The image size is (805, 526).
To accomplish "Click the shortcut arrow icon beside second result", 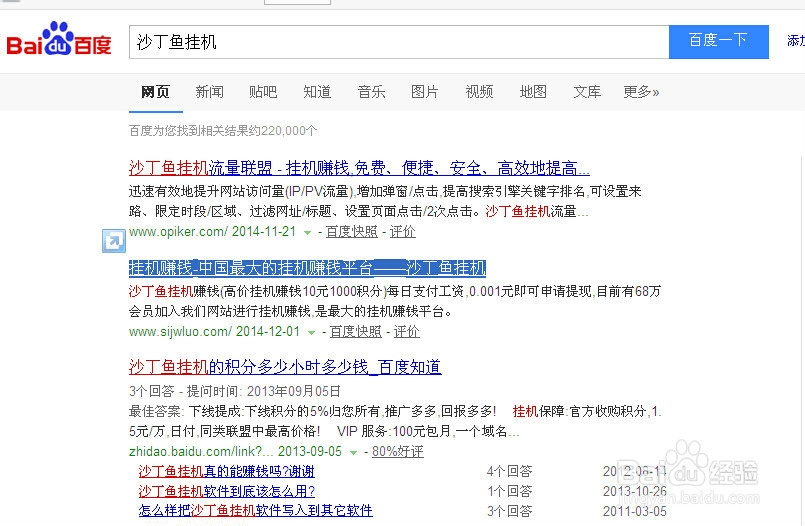I will point(113,241).
